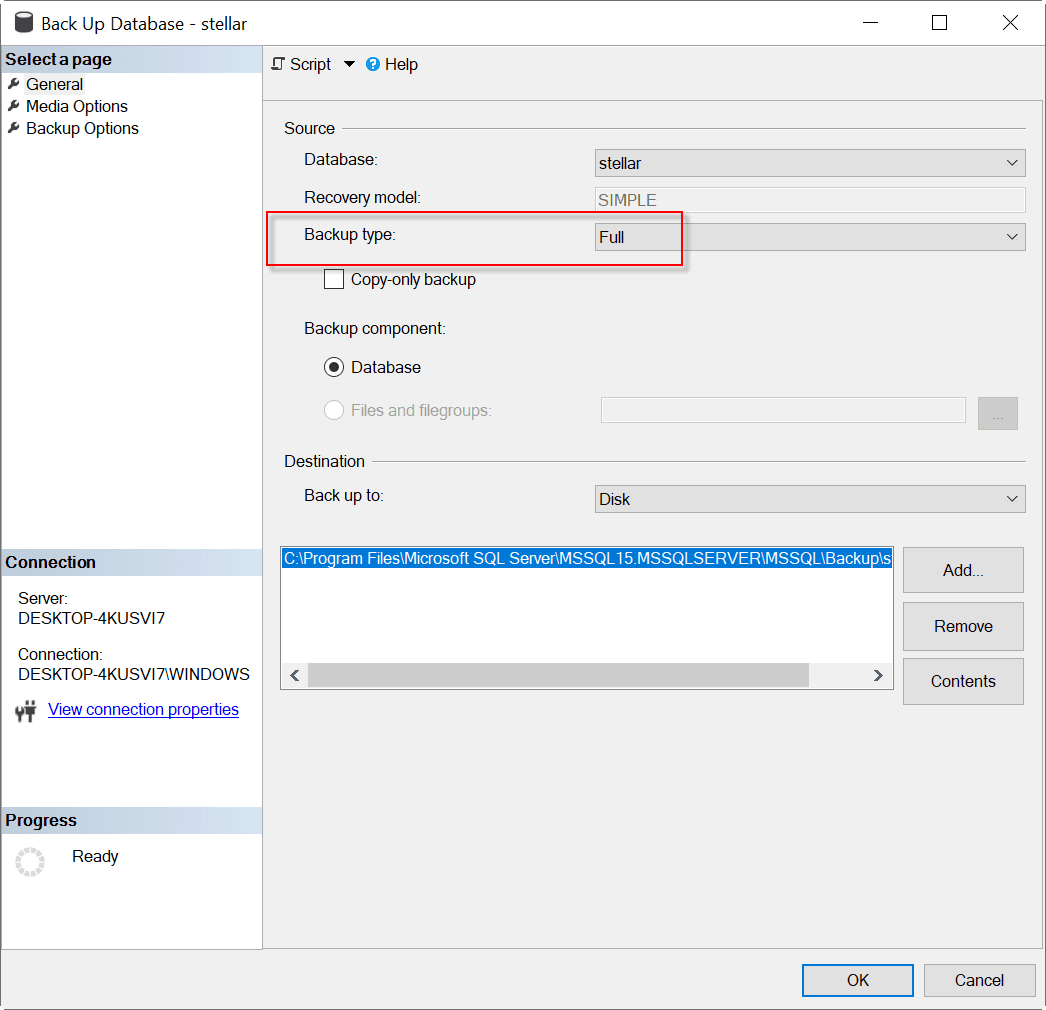Image resolution: width=1046 pixels, height=1010 pixels.
Task: Switch to the Media Options page
Action: pyautogui.click(x=77, y=106)
